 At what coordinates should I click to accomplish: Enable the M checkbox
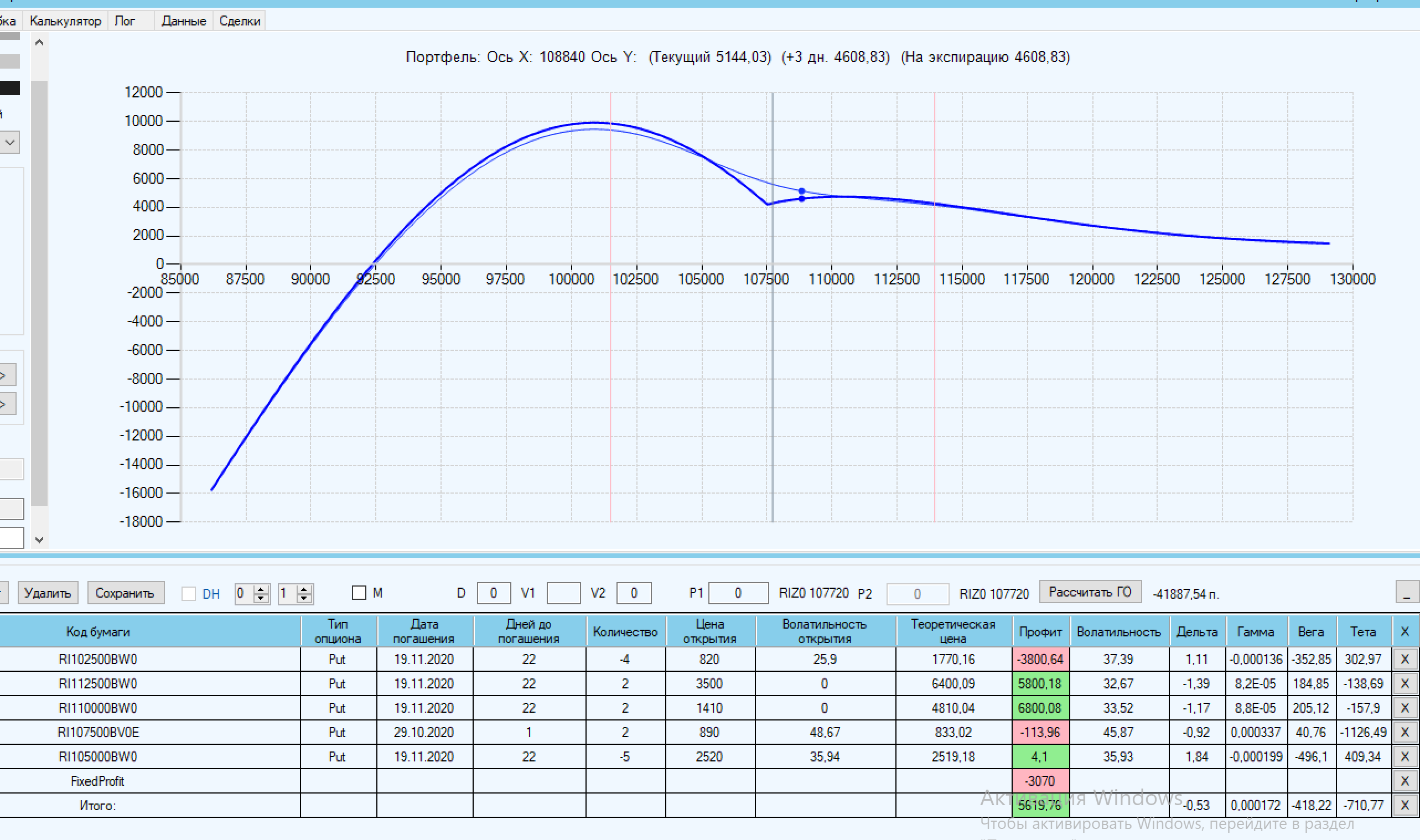tap(359, 593)
